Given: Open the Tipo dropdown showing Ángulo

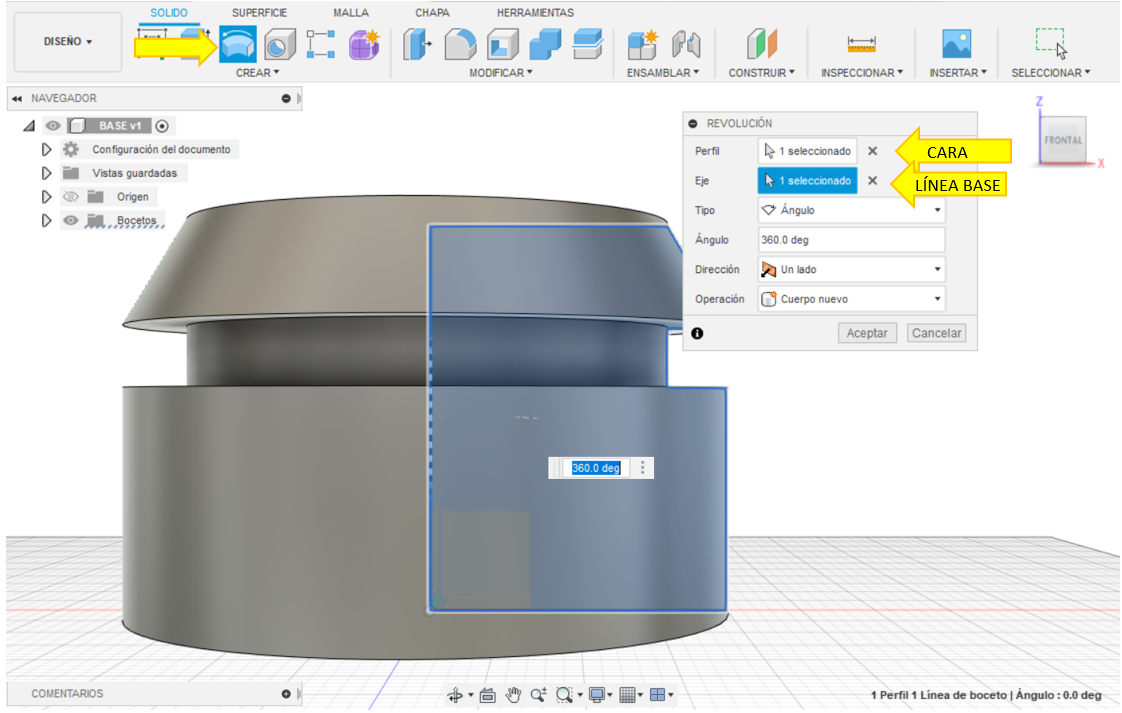Looking at the screenshot, I should pyautogui.click(x=852, y=210).
